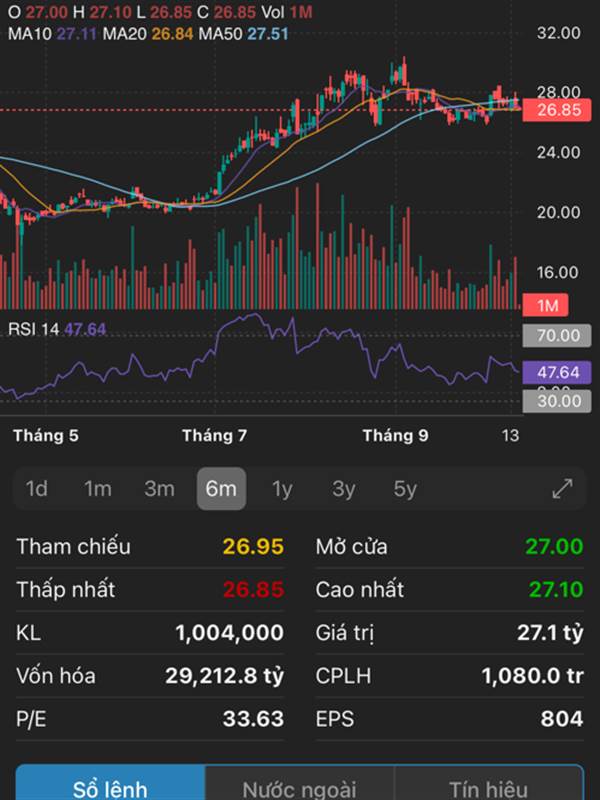Tap the purple 47.64 RSI value tag
600x800 pixels.
[x=557, y=372]
